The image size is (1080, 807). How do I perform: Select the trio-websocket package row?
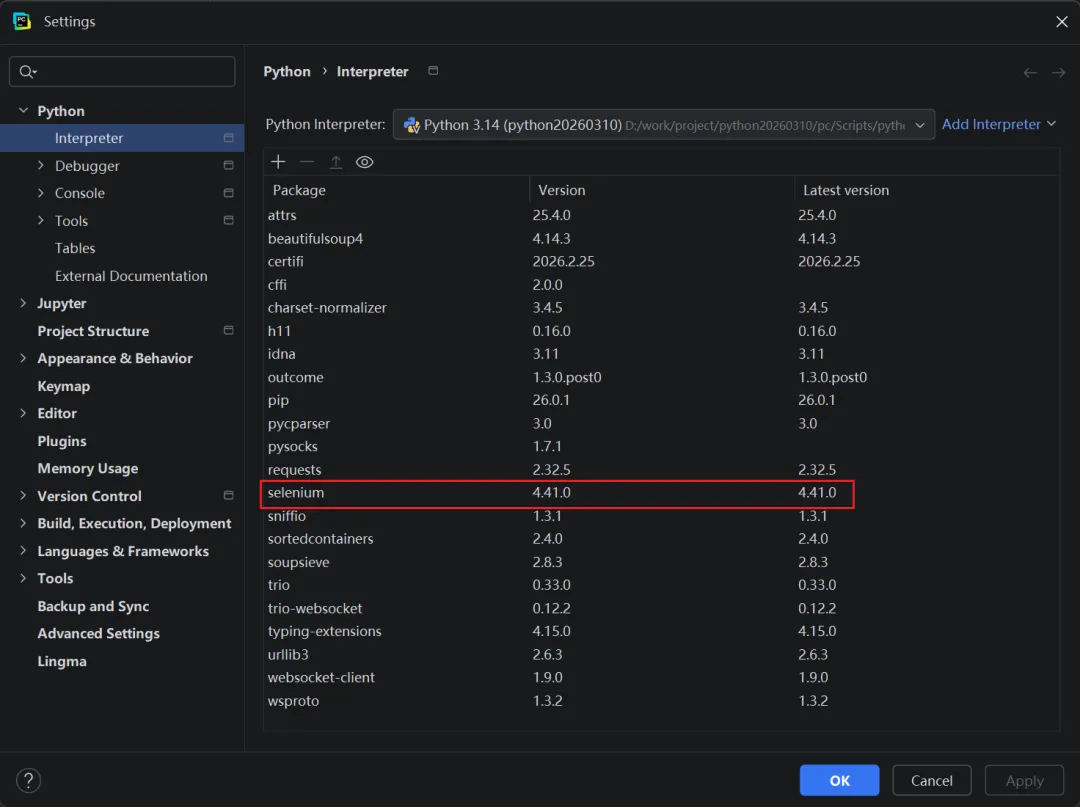(661, 608)
